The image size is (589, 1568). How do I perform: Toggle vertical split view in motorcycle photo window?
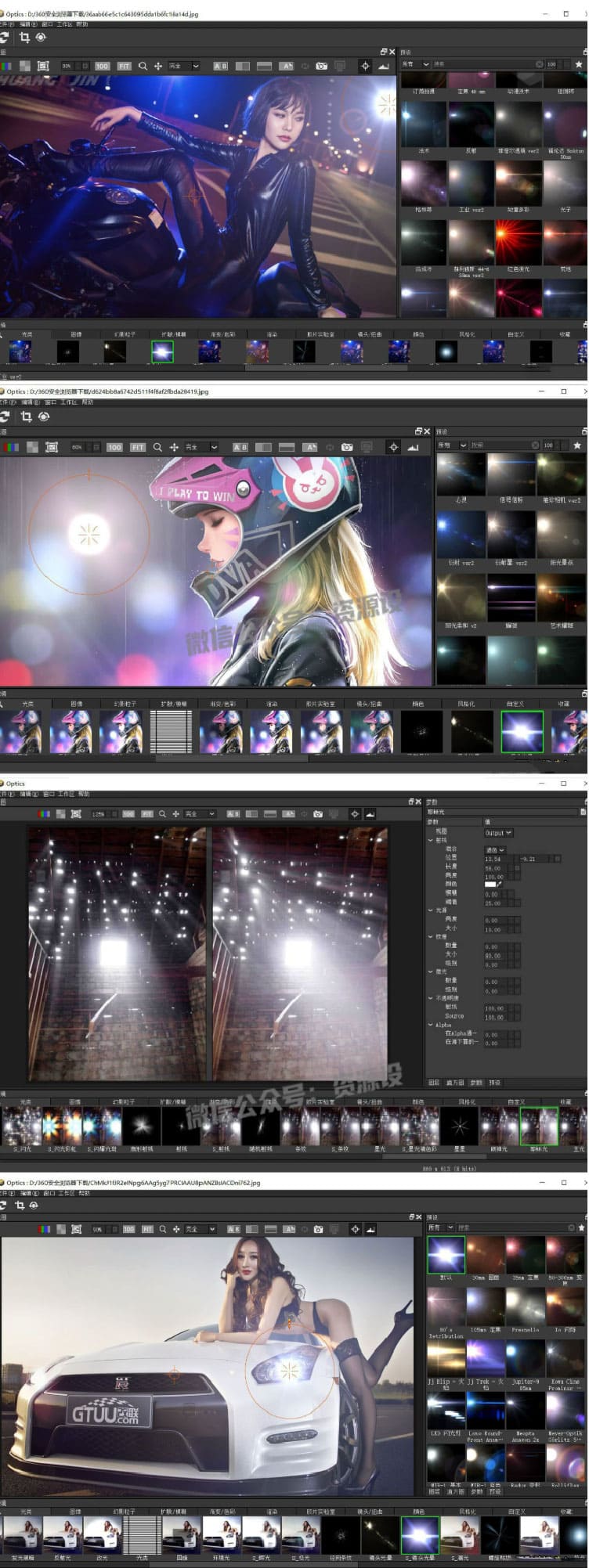(x=243, y=67)
